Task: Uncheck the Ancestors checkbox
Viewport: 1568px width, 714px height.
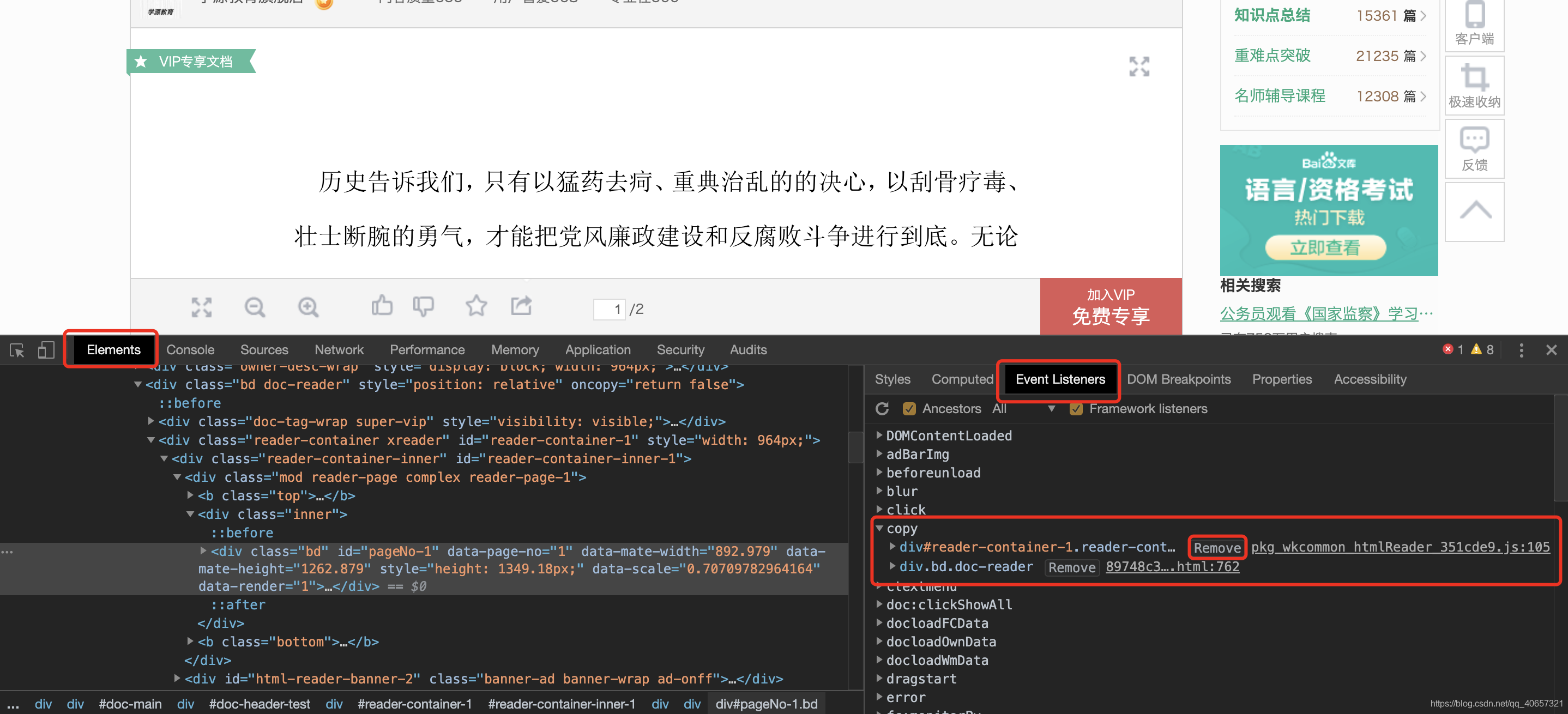Action: click(909, 408)
